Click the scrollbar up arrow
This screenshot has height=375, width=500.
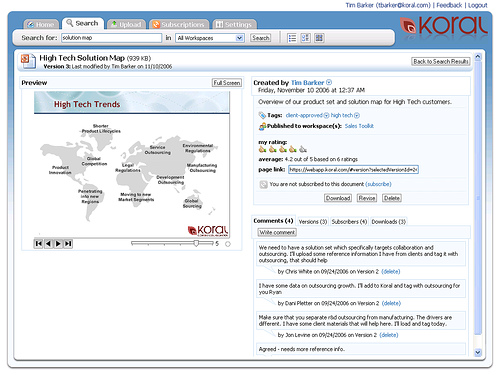(478, 57)
